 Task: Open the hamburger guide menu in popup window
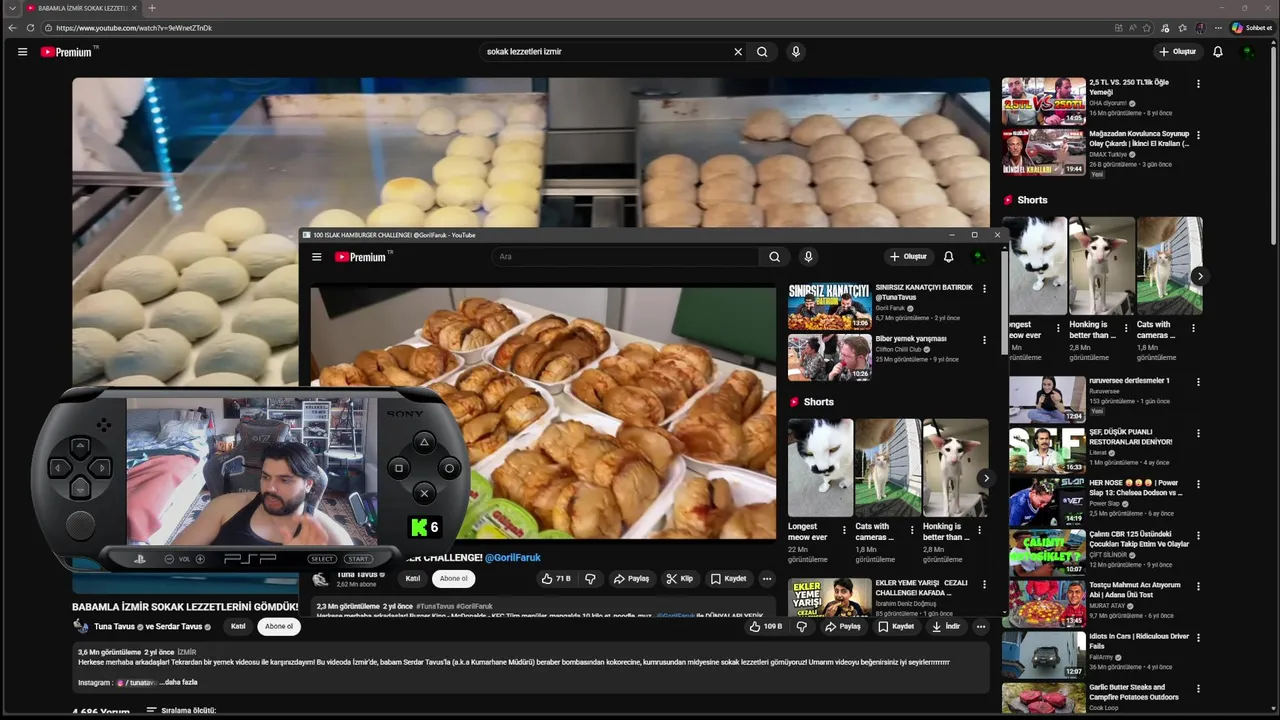(x=317, y=257)
